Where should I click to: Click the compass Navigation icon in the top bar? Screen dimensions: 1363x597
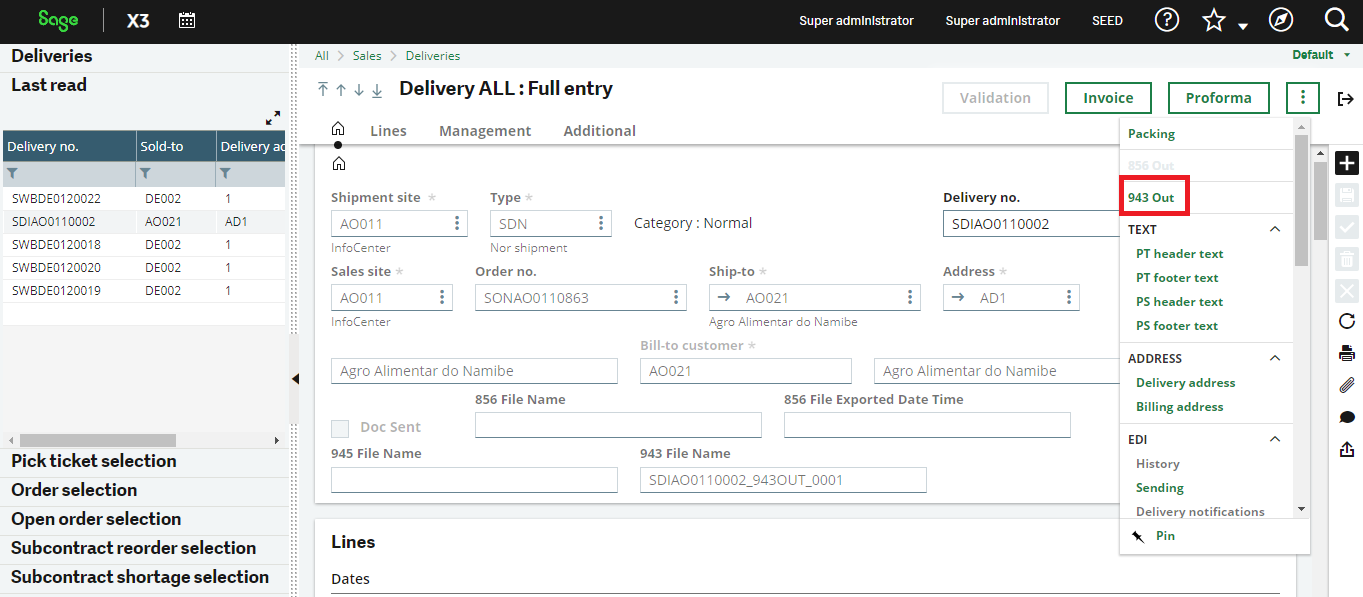[1281, 19]
